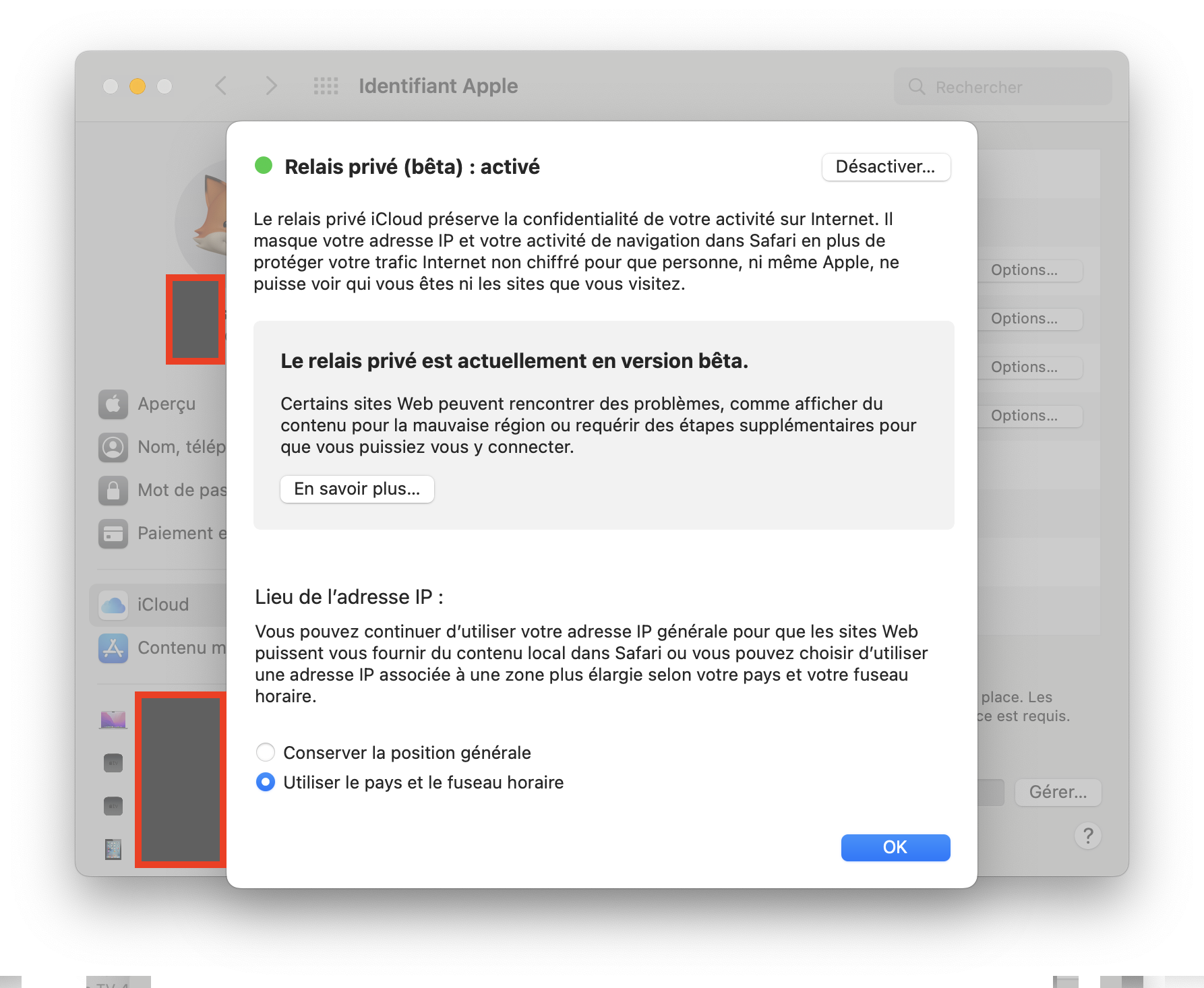This screenshot has height=988, width=1204.
Task: Click the App Store icon in sidebar
Action: [x=113, y=648]
